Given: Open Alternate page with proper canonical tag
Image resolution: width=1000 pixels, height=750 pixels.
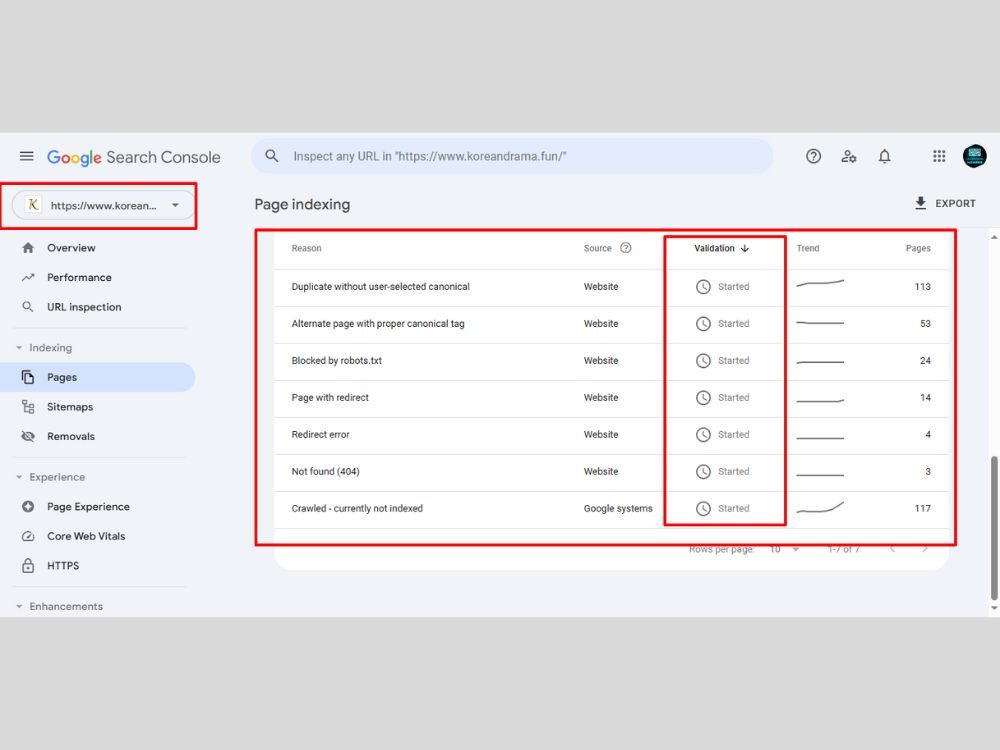Looking at the screenshot, I should point(378,323).
